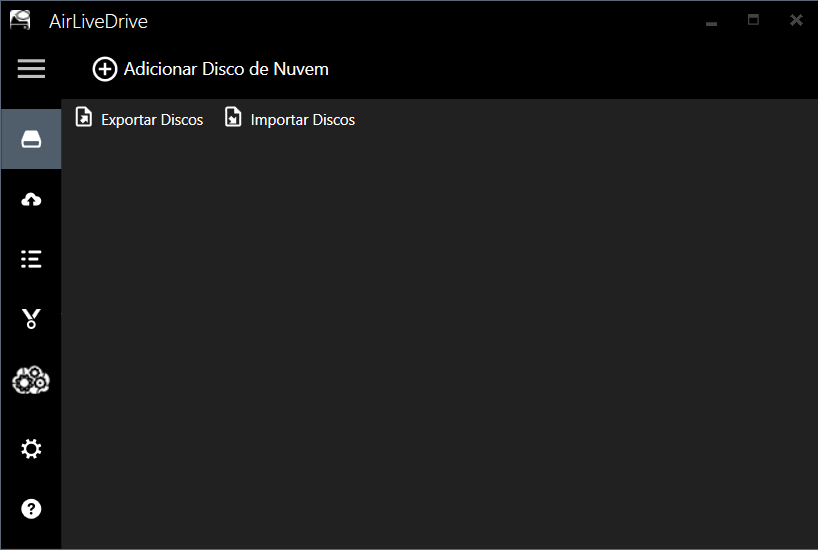Click the AirLiveDrive app logo in title bar
Image resolution: width=818 pixels, height=550 pixels.
click(20, 20)
